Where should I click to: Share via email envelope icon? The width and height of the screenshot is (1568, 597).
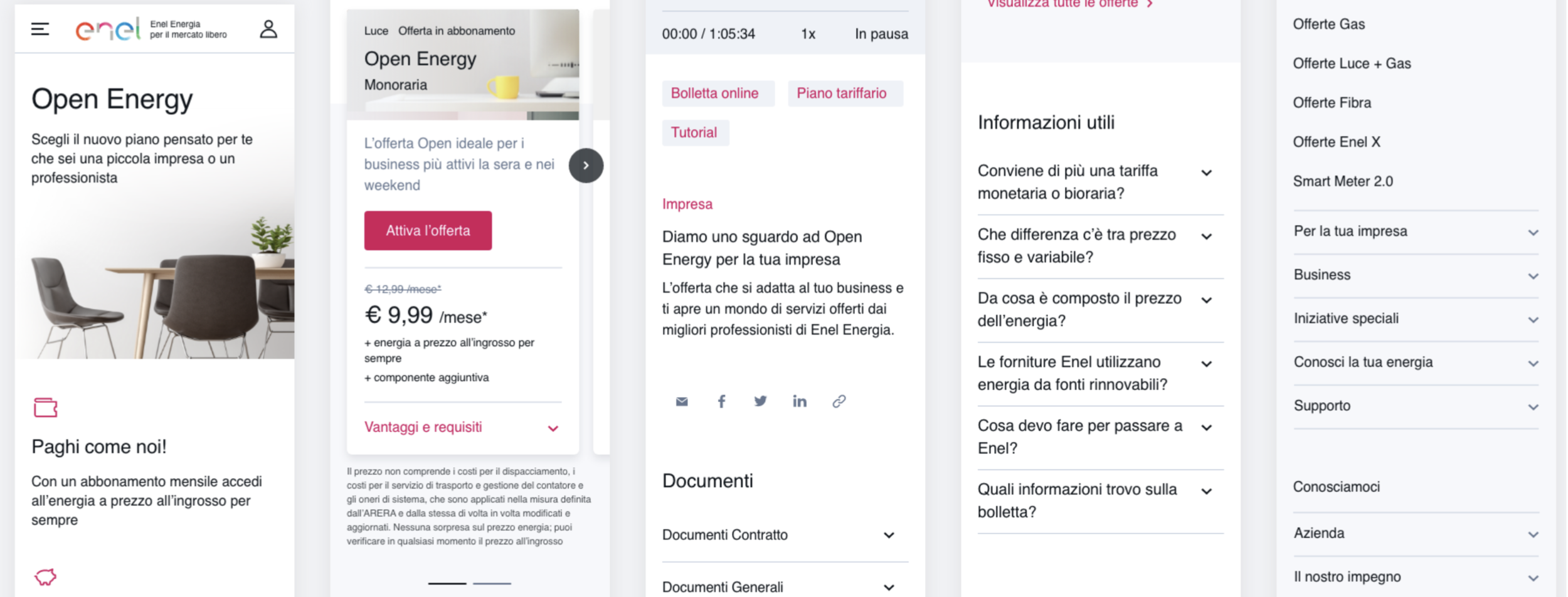point(682,401)
